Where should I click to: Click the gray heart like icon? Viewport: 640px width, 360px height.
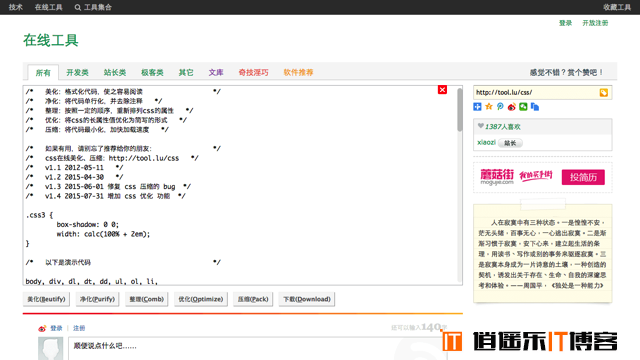click(480, 126)
